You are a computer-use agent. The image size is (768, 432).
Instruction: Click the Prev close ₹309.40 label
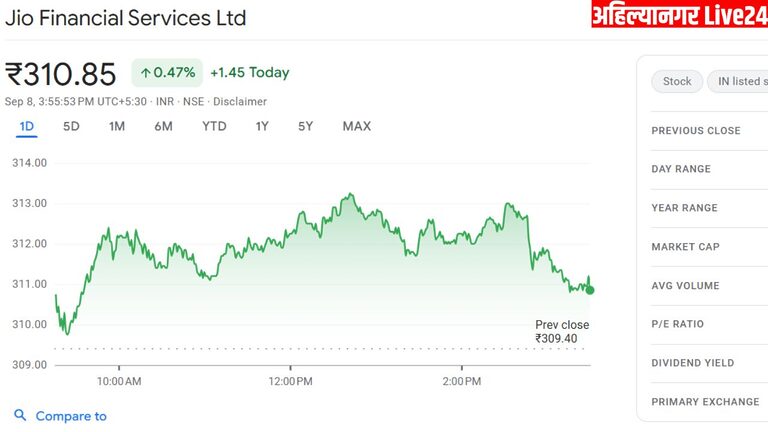tap(562, 332)
